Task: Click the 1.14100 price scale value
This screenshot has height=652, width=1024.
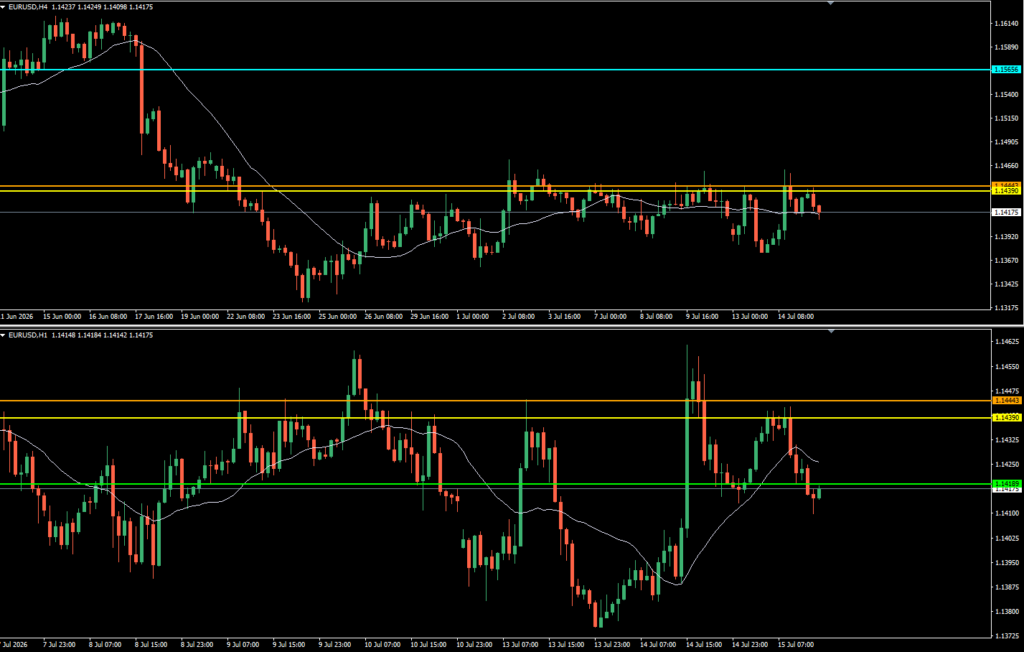Action: click(1006, 513)
